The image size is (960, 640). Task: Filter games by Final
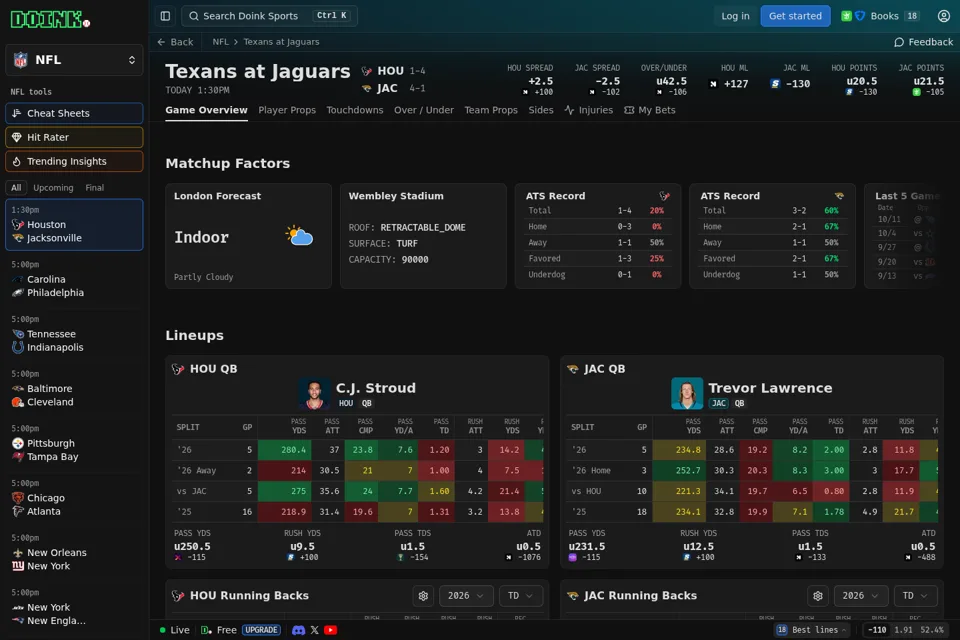coord(94,187)
